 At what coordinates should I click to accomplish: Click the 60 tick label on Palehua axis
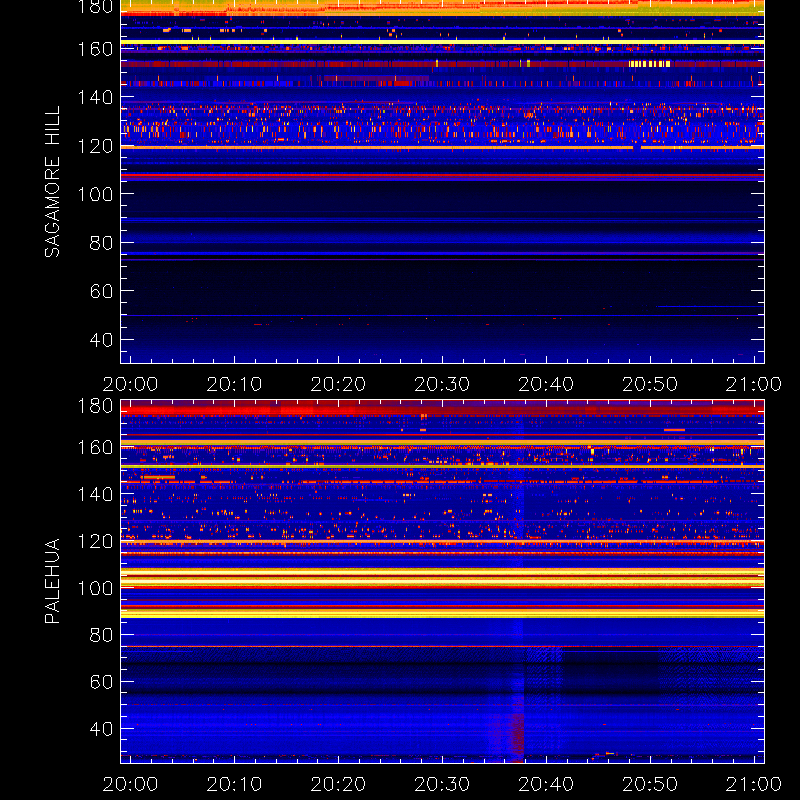pyautogui.click(x=101, y=682)
